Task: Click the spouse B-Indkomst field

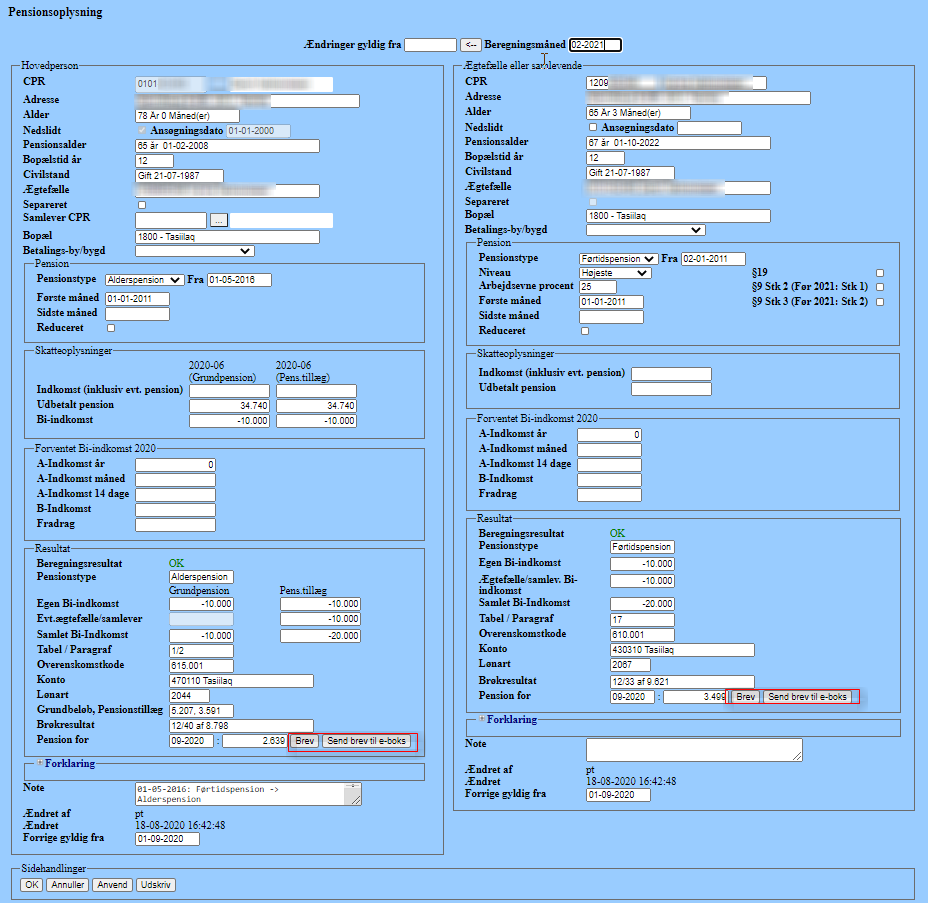Action: (609, 480)
